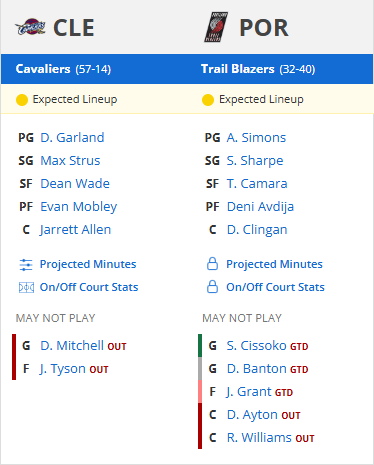Viewport: 374px width, 465px height.
Task: Open Trail Blazers On/Off Court Stats link
Action: 275,287
